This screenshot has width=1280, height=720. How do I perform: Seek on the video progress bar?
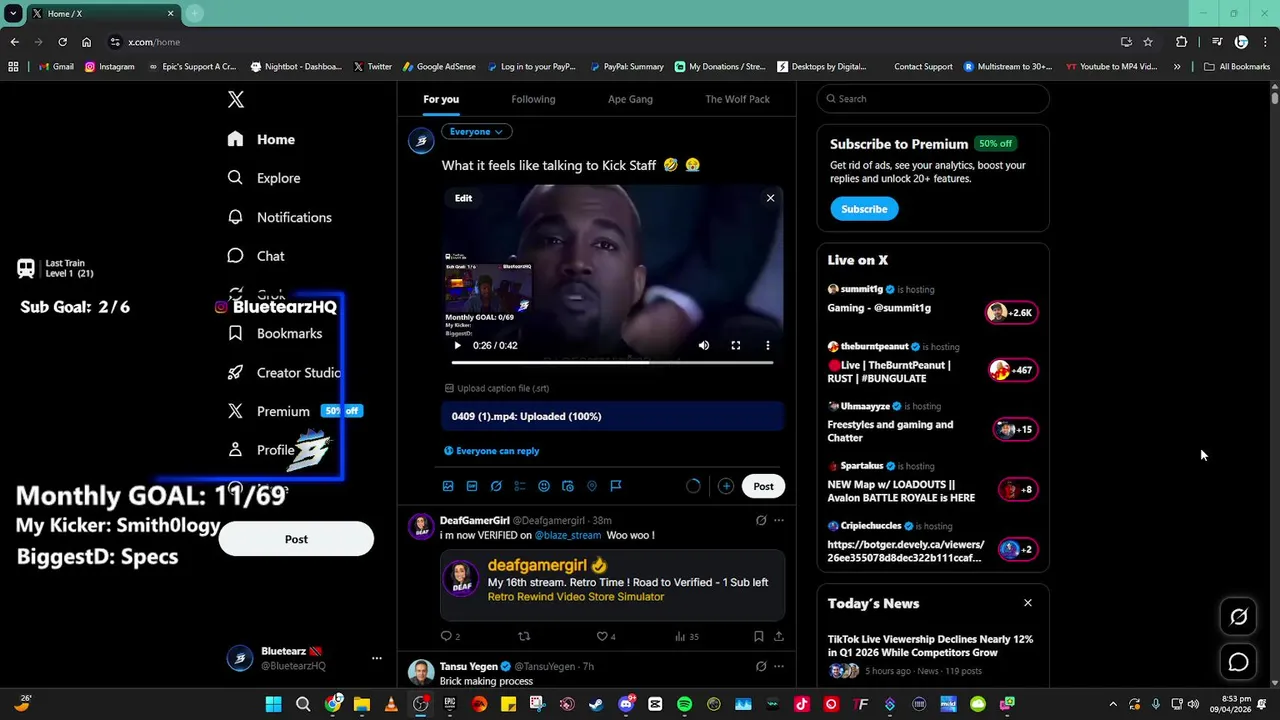click(612, 362)
